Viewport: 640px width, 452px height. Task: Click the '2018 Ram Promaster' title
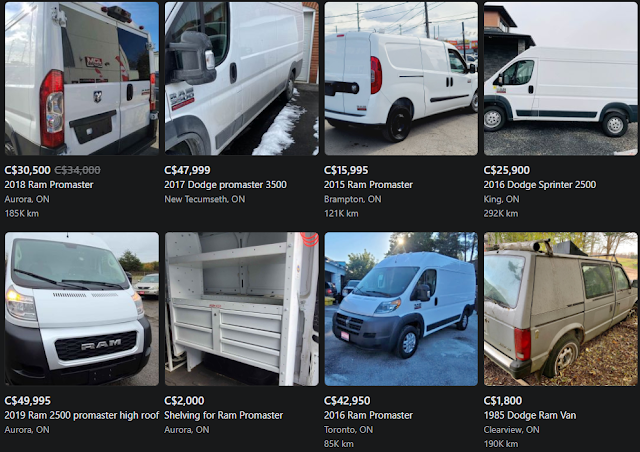[x=49, y=185]
